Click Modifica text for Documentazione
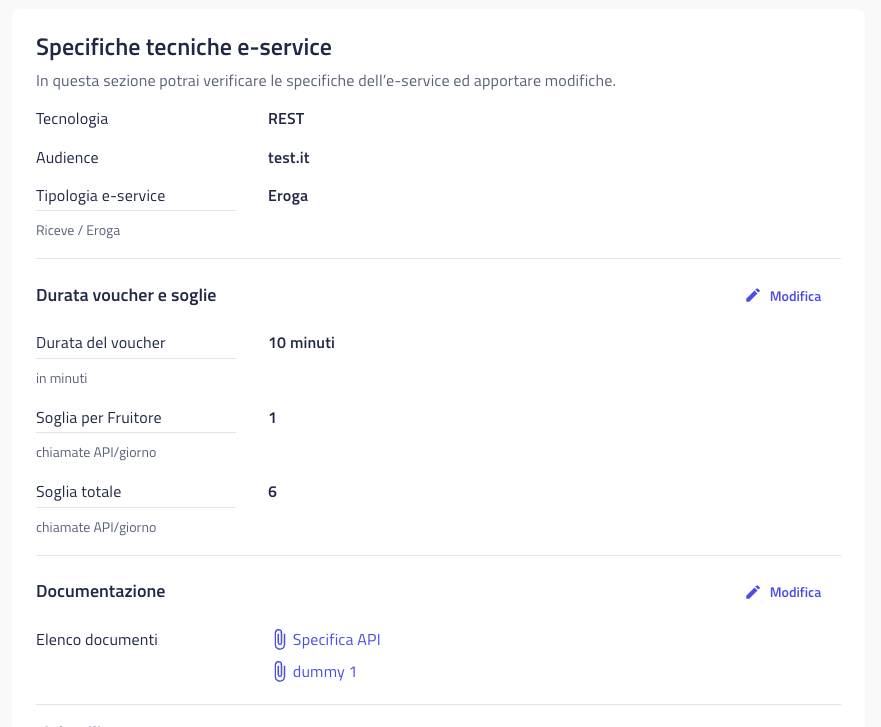 (x=795, y=592)
